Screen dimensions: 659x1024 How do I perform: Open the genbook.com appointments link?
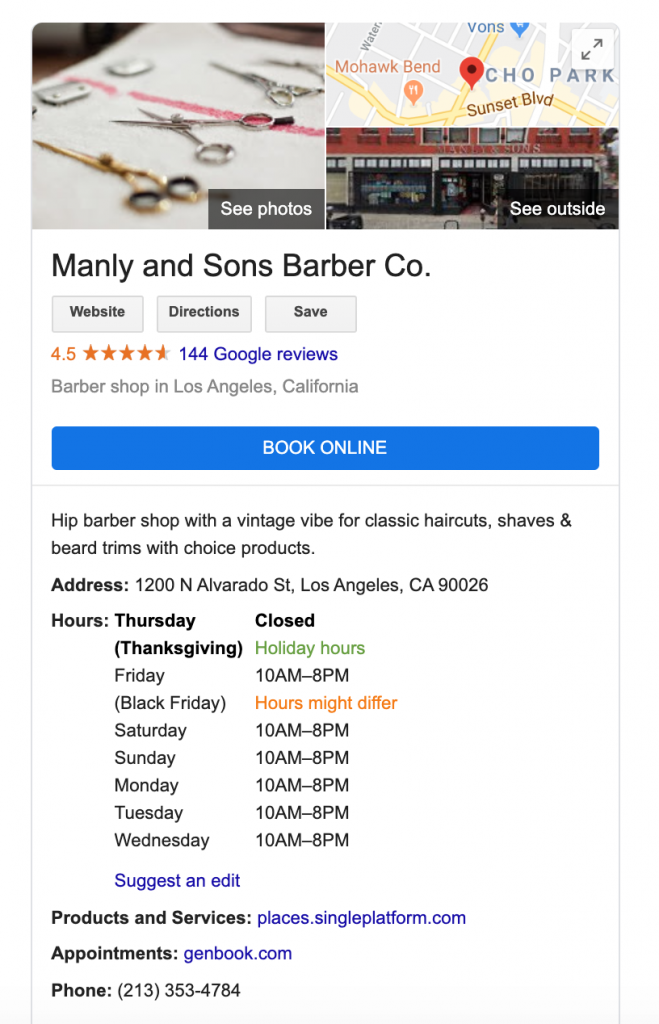(x=238, y=953)
